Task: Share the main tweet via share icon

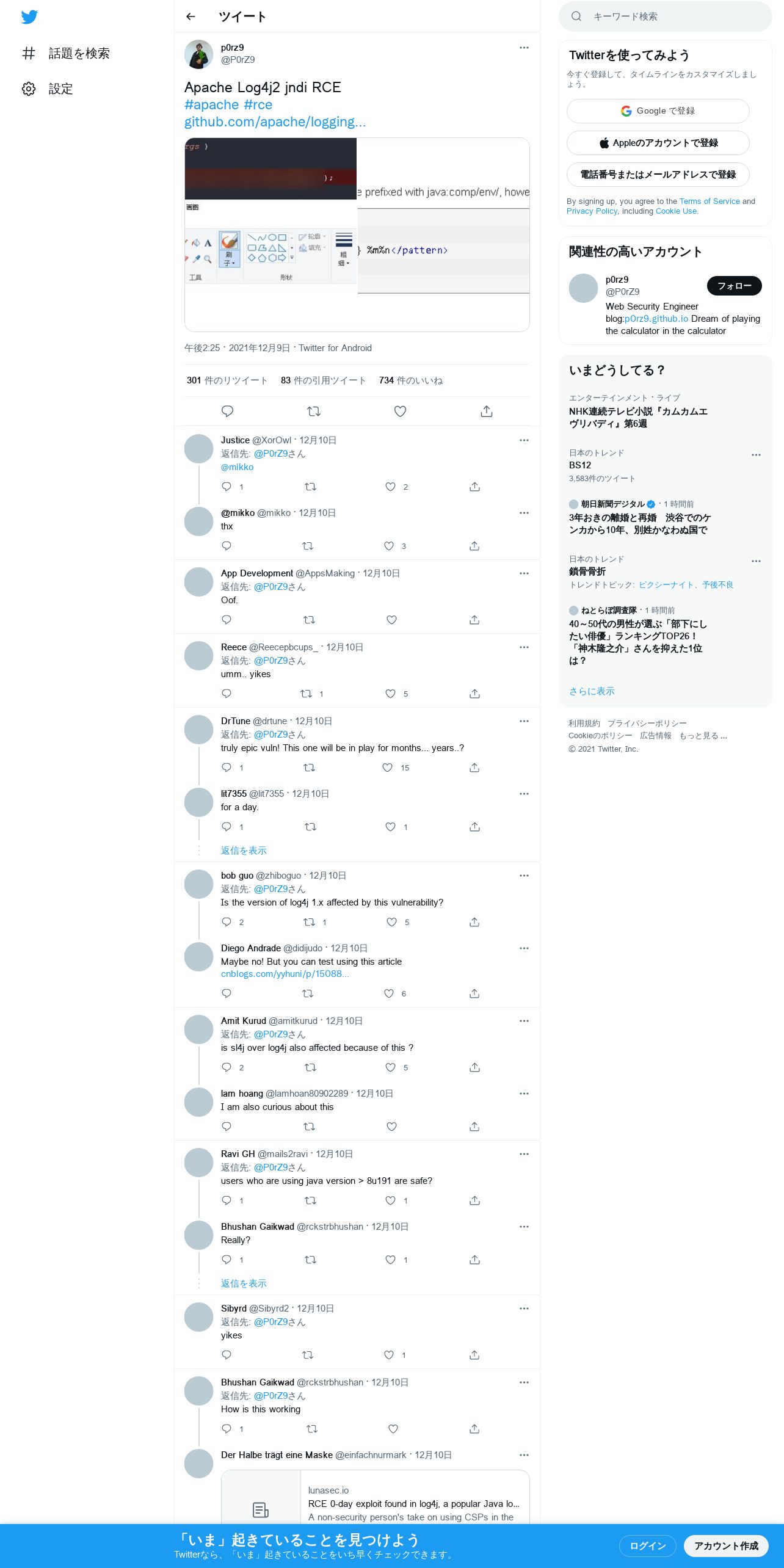Action: coord(487,412)
